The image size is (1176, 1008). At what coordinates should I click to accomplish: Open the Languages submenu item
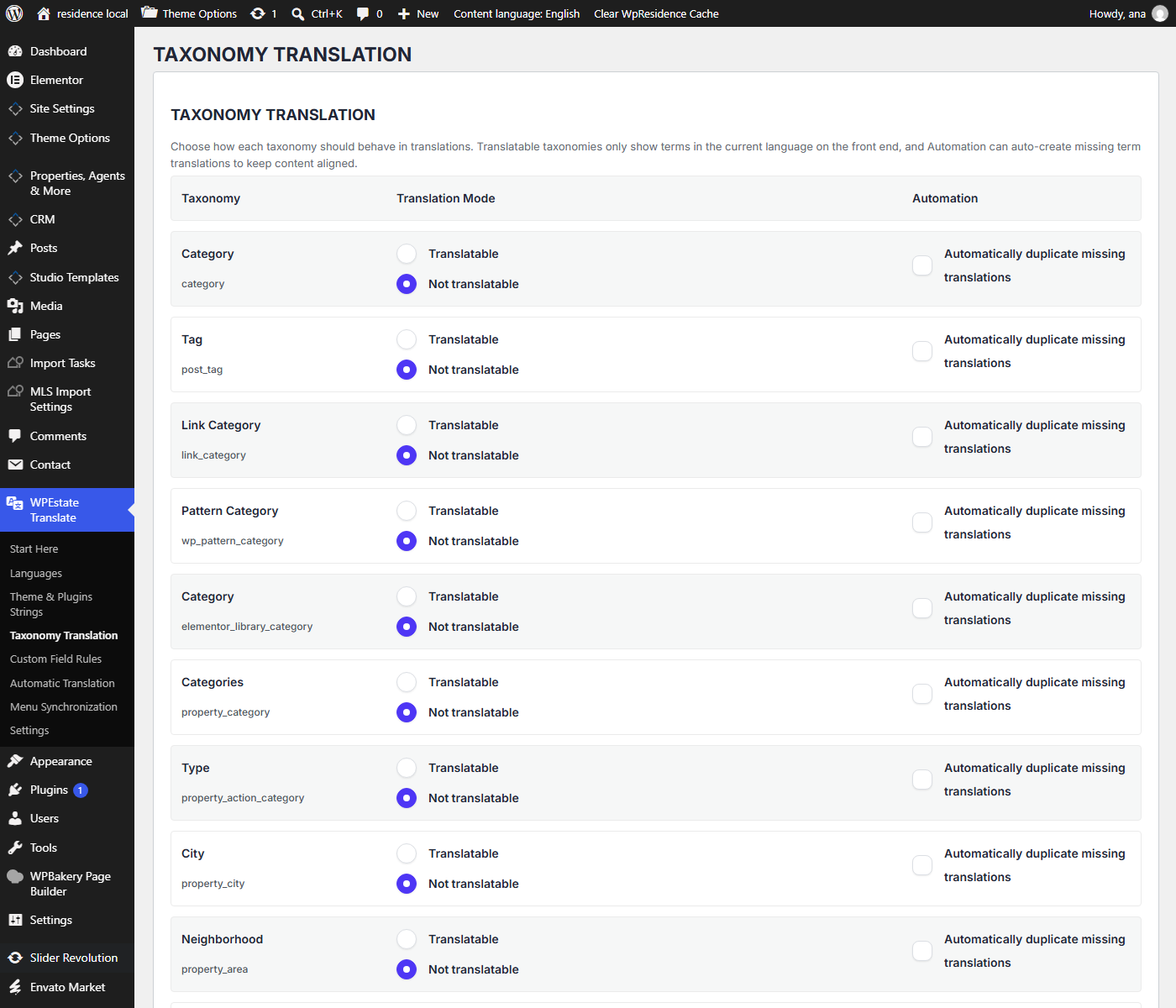click(36, 573)
